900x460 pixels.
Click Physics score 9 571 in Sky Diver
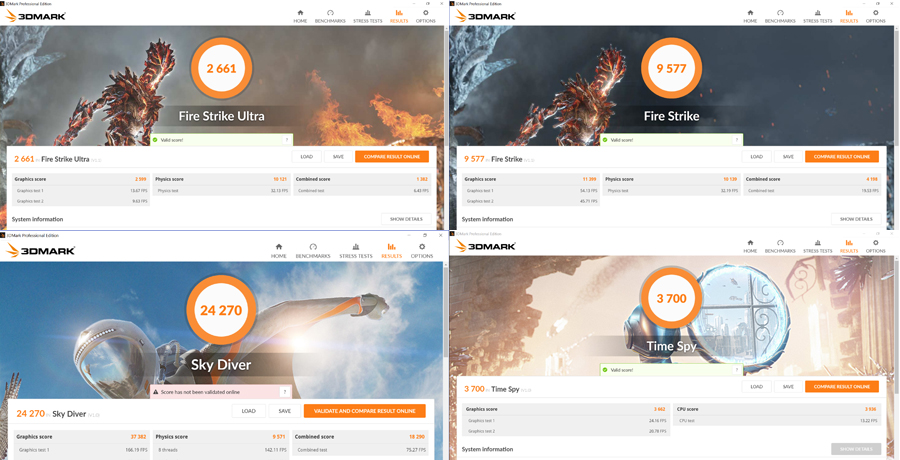pyautogui.click(x=222, y=437)
